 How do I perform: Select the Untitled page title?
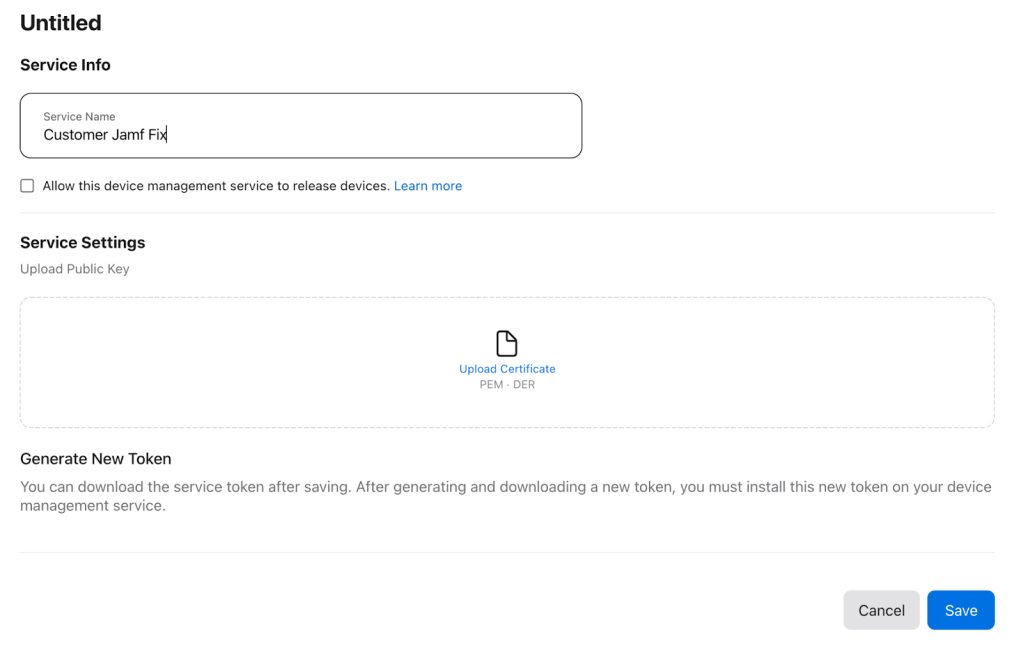(x=61, y=23)
